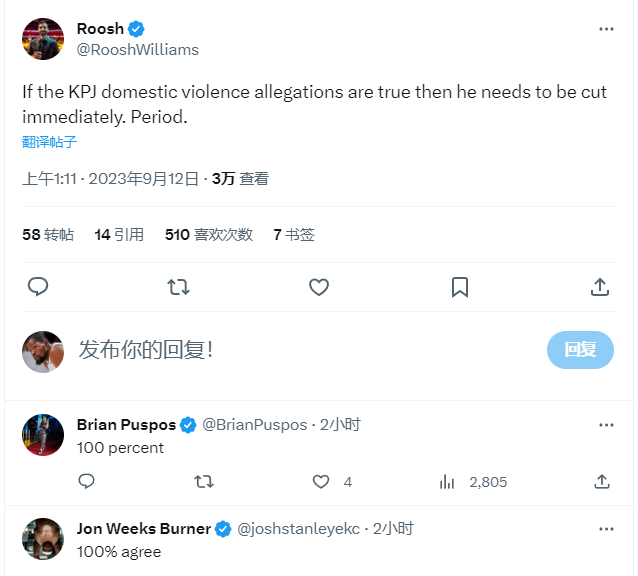Retweet Brian Puspos's reply
Viewport: 638px width, 576px height.
(x=203, y=482)
